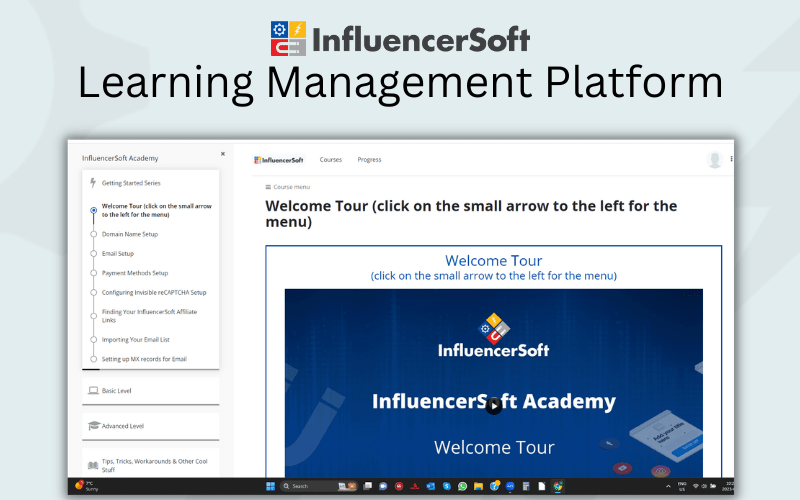Screen dimensions: 800x500
Task: Open the Windows Start menu
Action: tap(270, 486)
